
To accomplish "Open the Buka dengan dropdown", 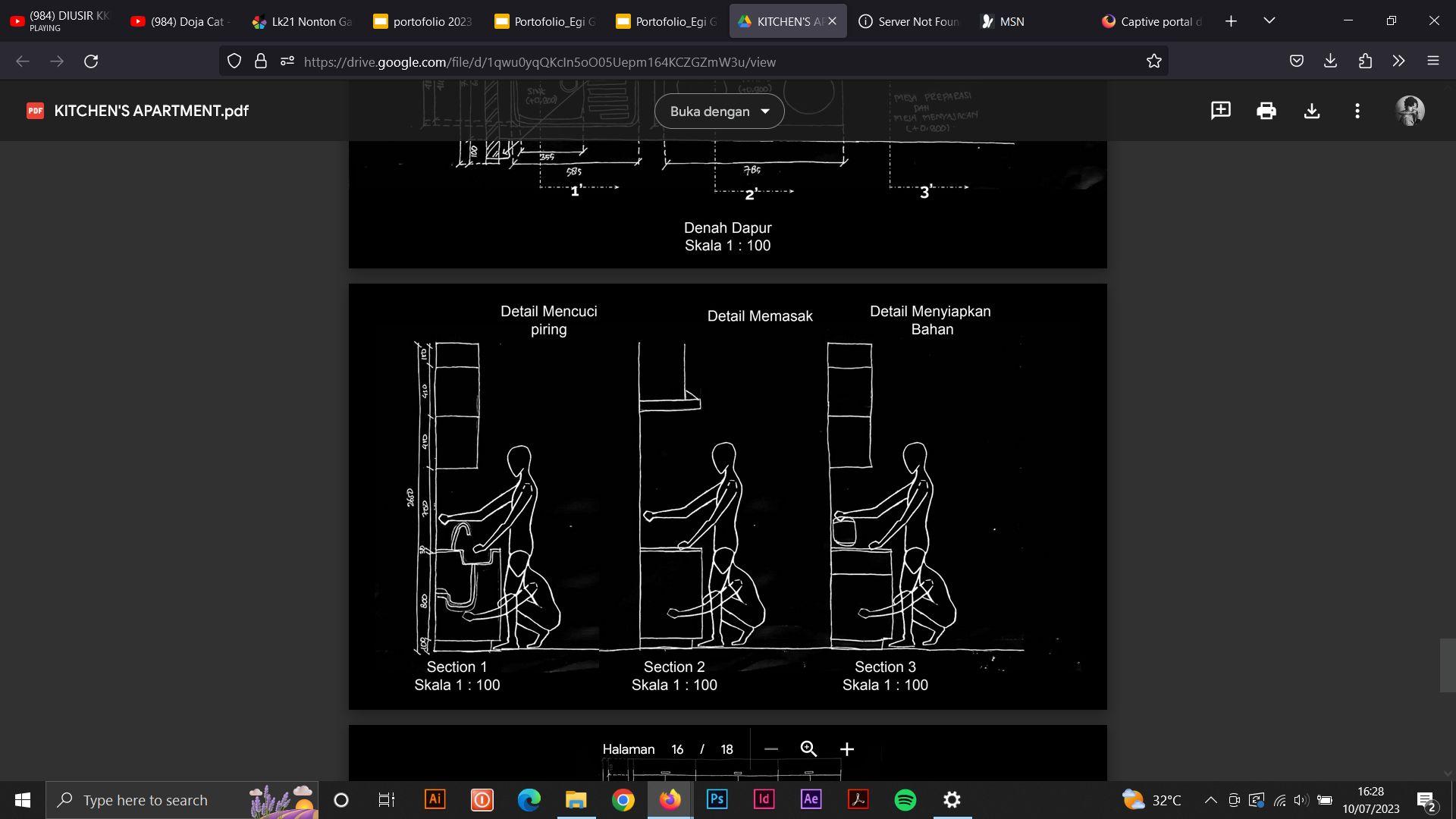I will click(719, 111).
